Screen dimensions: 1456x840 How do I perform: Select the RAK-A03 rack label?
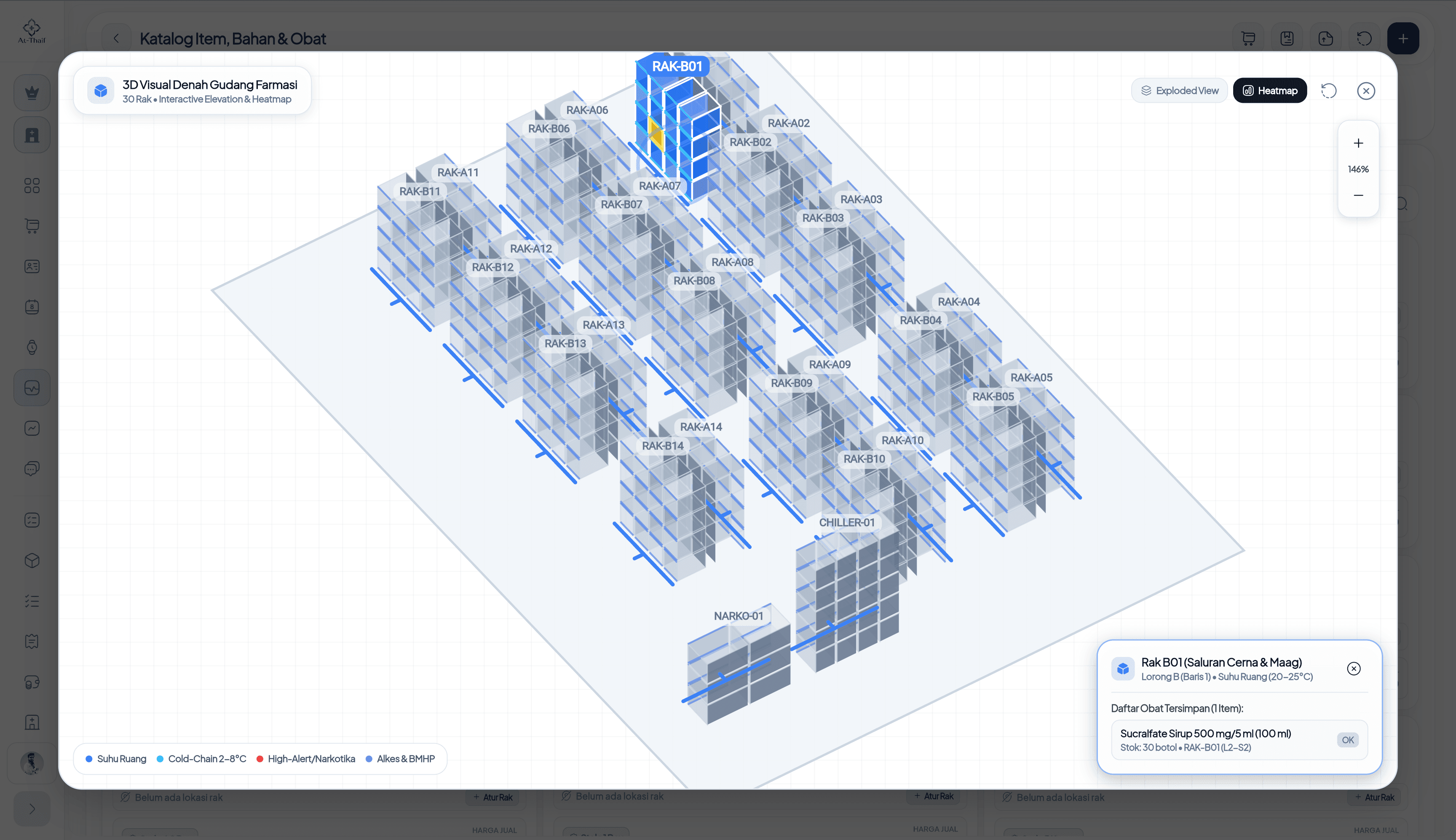861,199
